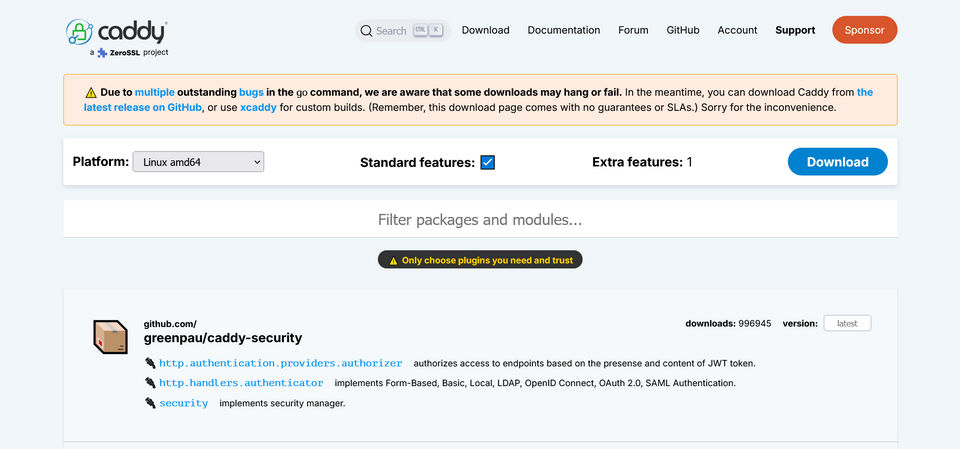Follow the 'multiple' link in banner
The width and height of the screenshot is (960, 449).
click(154, 92)
